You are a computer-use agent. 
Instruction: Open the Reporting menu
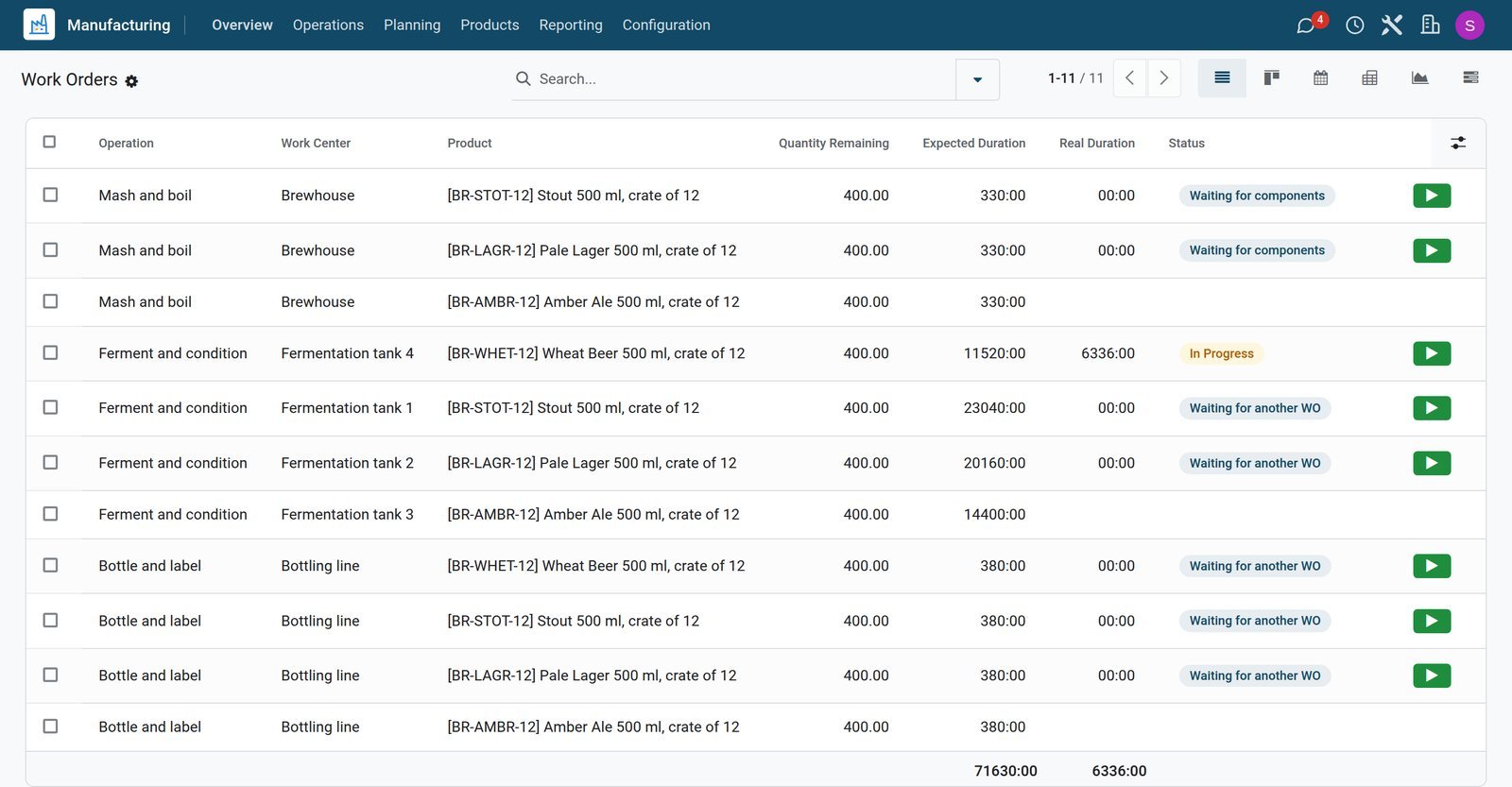[571, 26]
